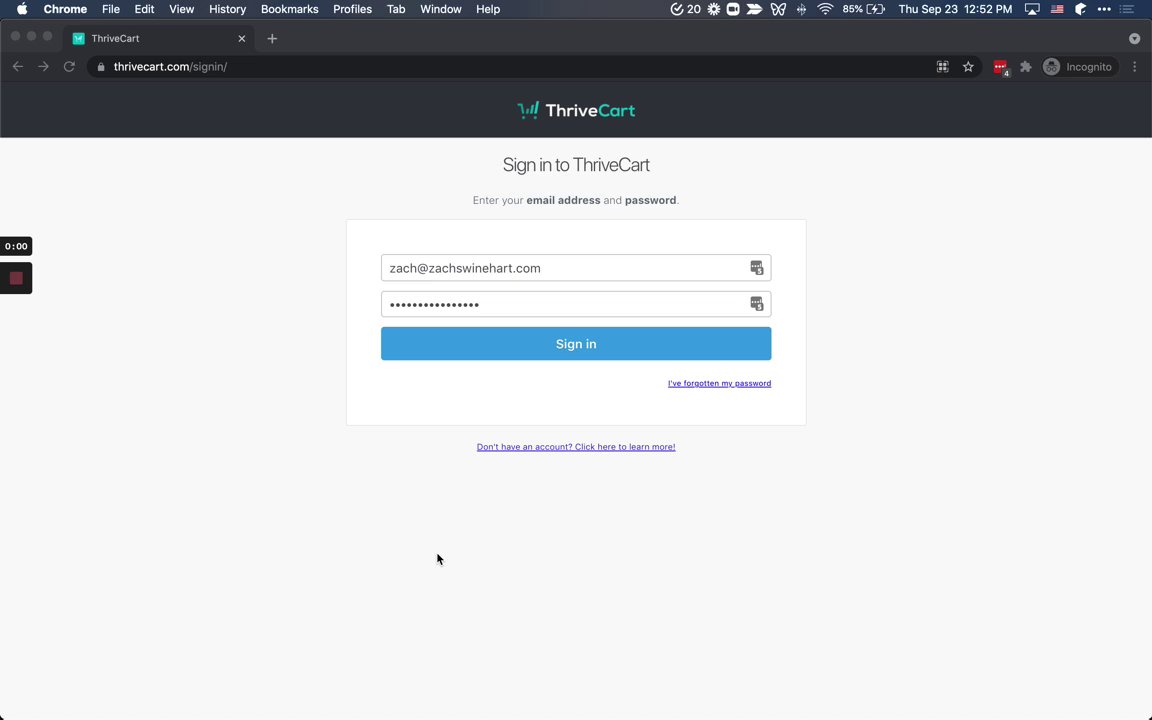Click the ThriveCart logo in header

coord(576,110)
